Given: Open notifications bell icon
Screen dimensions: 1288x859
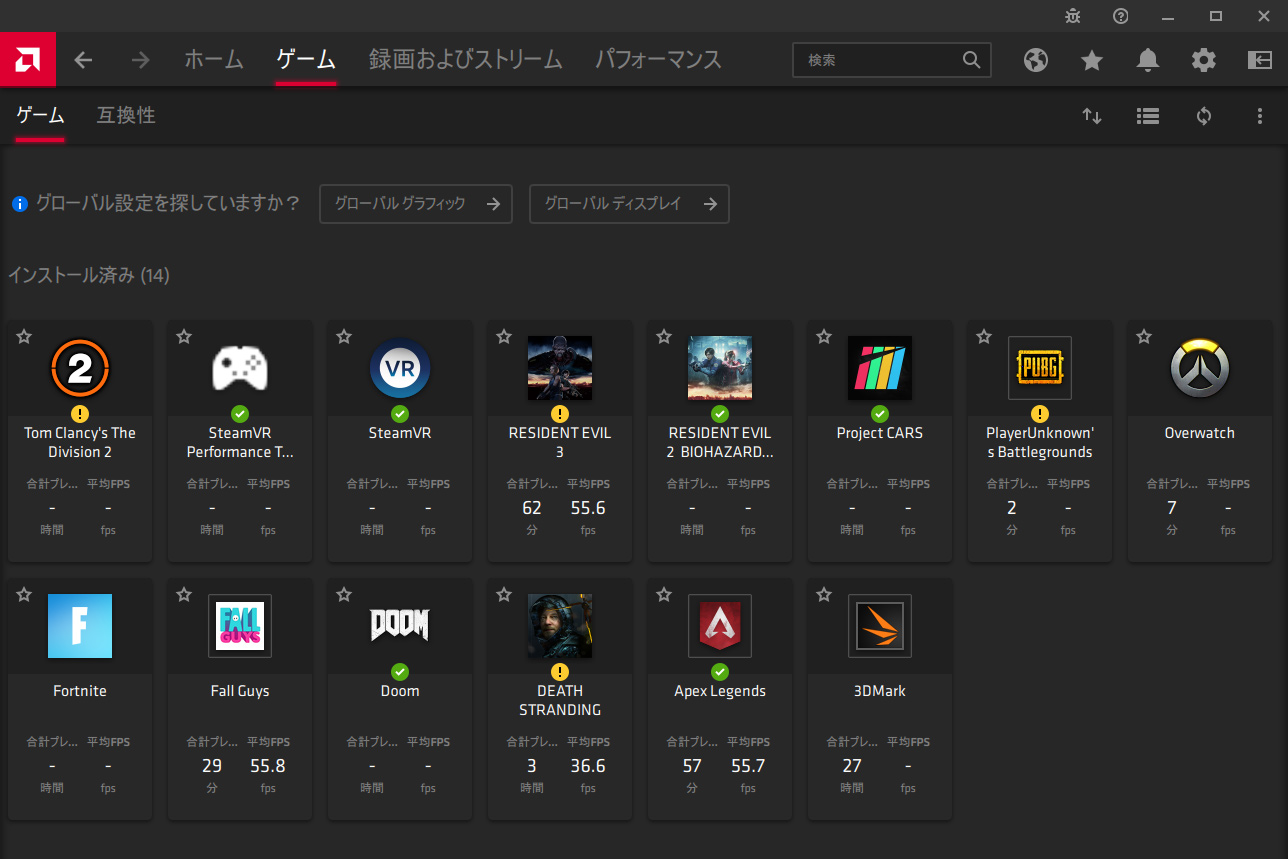Looking at the screenshot, I should (1148, 60).
